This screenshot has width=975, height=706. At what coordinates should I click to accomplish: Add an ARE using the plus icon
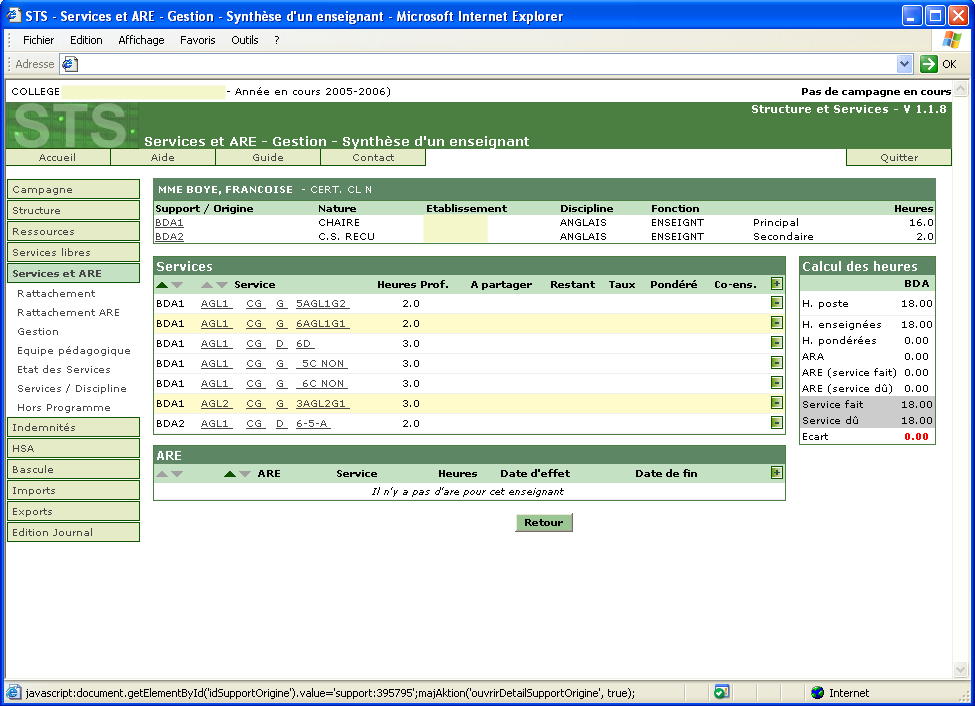[x=776, y=473]
